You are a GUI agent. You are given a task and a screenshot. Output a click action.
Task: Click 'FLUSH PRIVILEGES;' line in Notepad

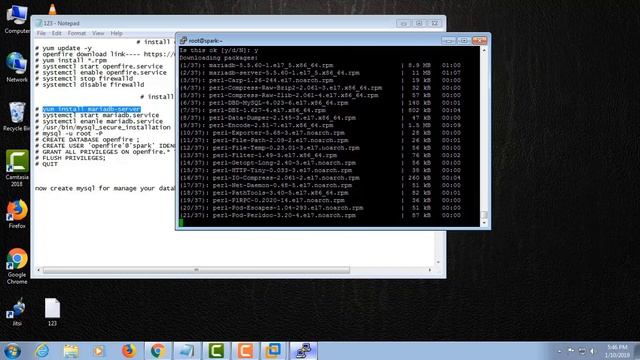(70, 158)
